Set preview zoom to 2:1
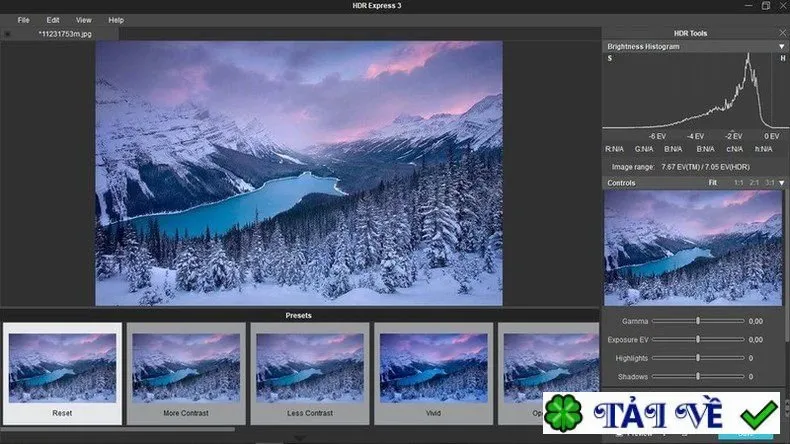The width and height of the screenshot is (790, 444). point(754,182)
